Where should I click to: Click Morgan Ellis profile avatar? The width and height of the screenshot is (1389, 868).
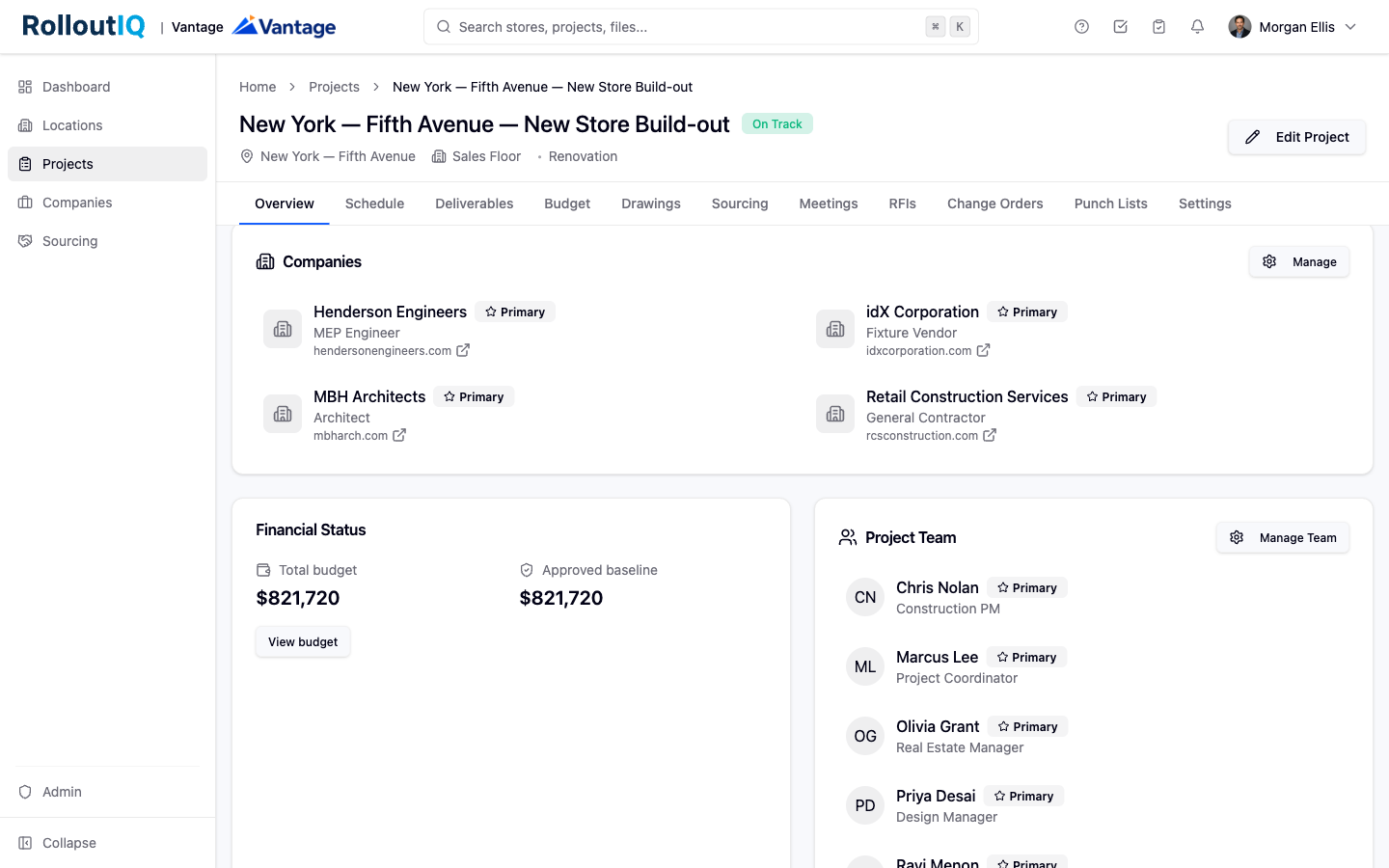pyautogui.click(x=1239, y=27)
